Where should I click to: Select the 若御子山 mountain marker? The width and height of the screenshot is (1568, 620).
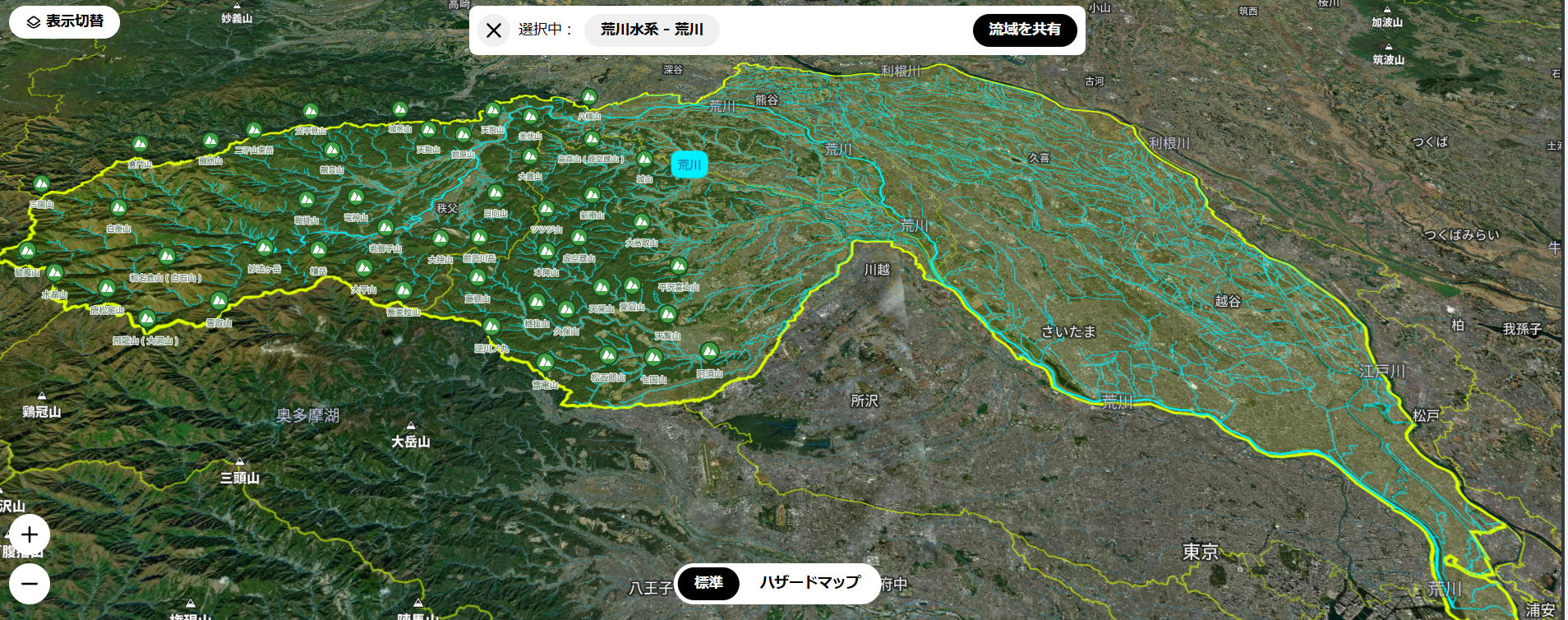click(385, 227)
